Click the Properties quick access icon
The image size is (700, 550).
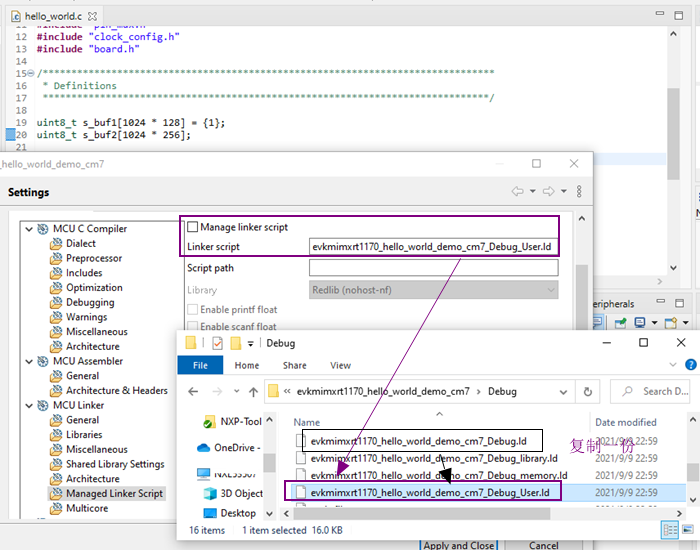pyautogui.click(x=217, y=343)
